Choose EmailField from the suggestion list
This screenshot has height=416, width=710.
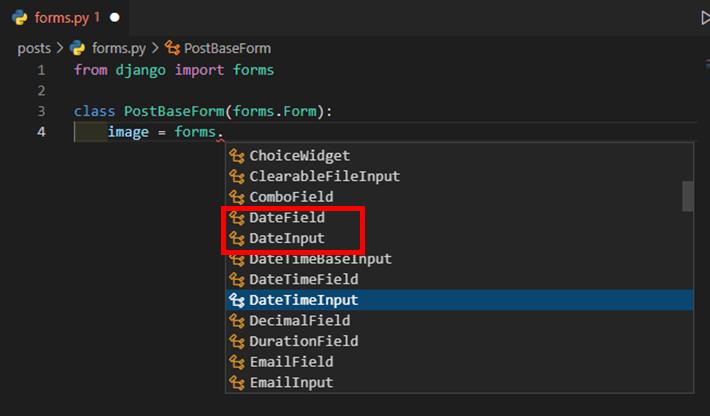[x=460, y=362]
